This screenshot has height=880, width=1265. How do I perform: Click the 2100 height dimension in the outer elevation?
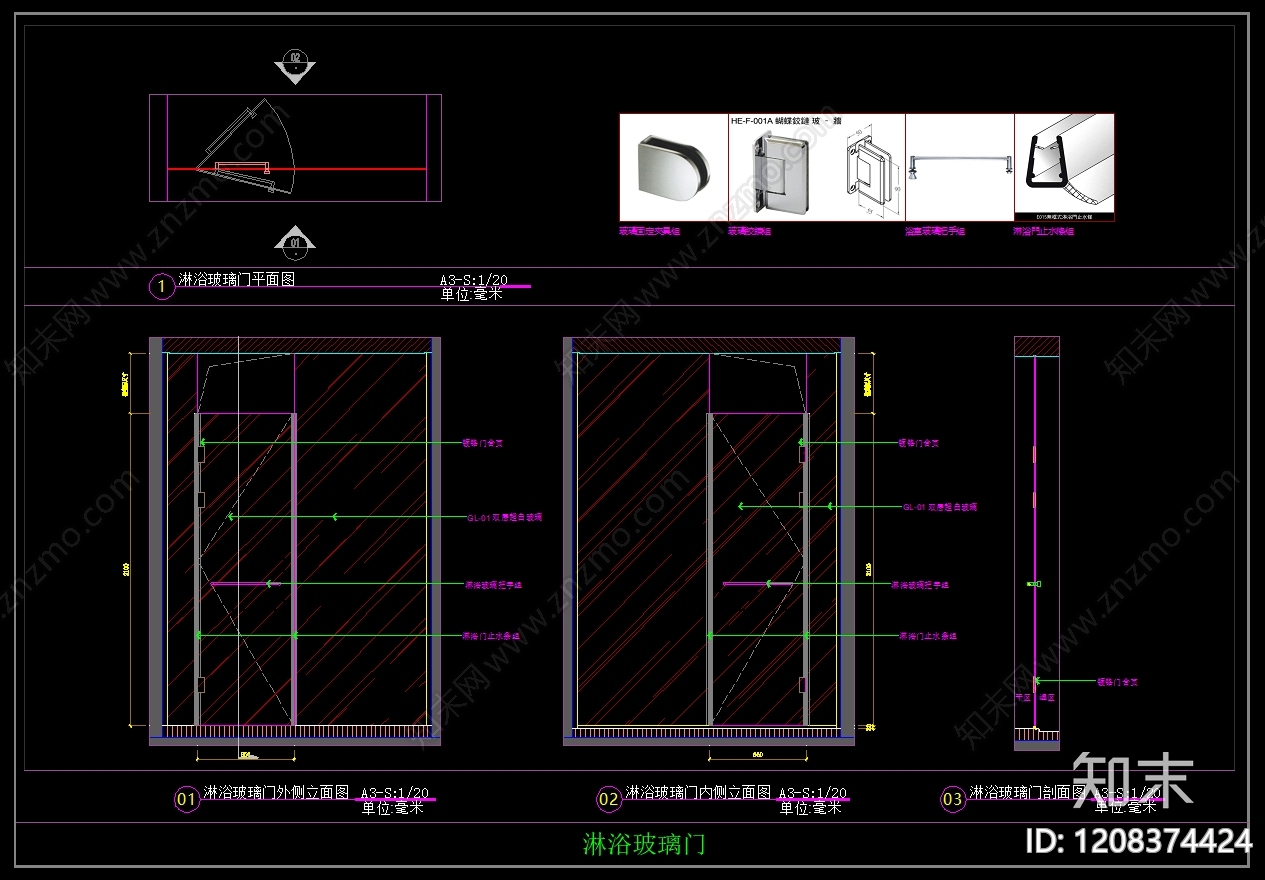click(126, 570)
